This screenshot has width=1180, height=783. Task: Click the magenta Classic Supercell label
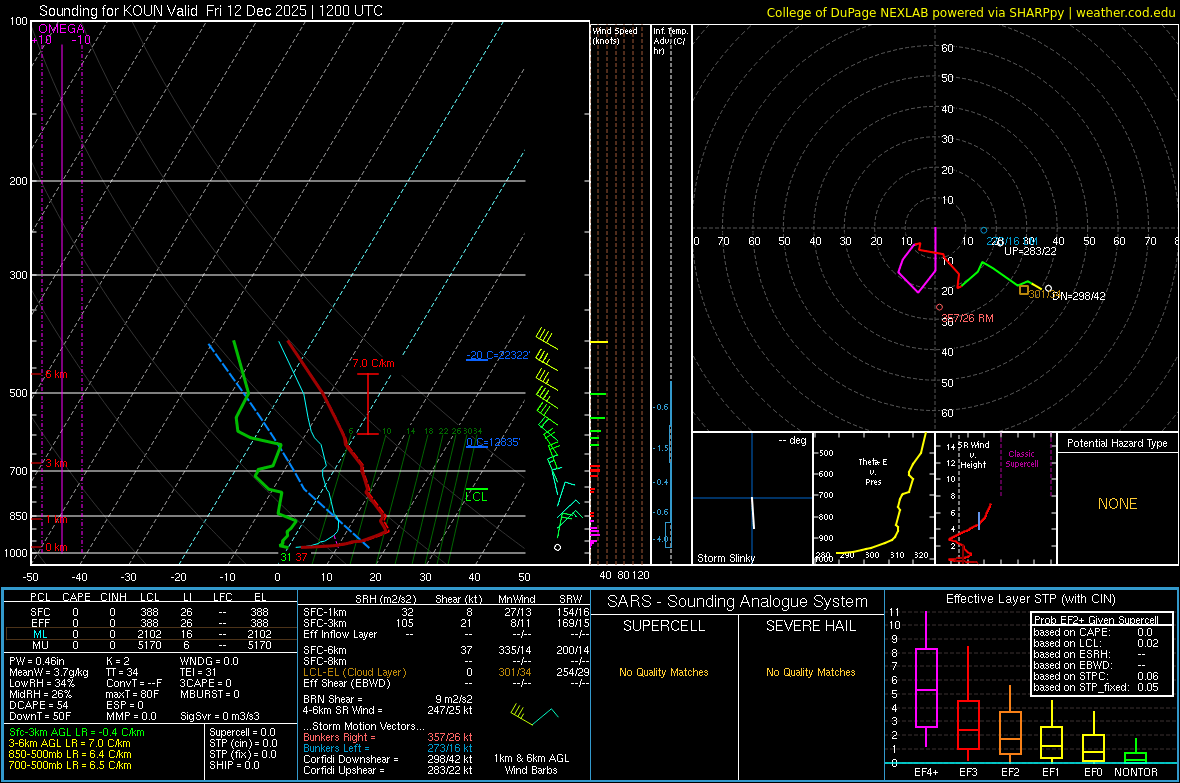click(x=1022, y=459)
